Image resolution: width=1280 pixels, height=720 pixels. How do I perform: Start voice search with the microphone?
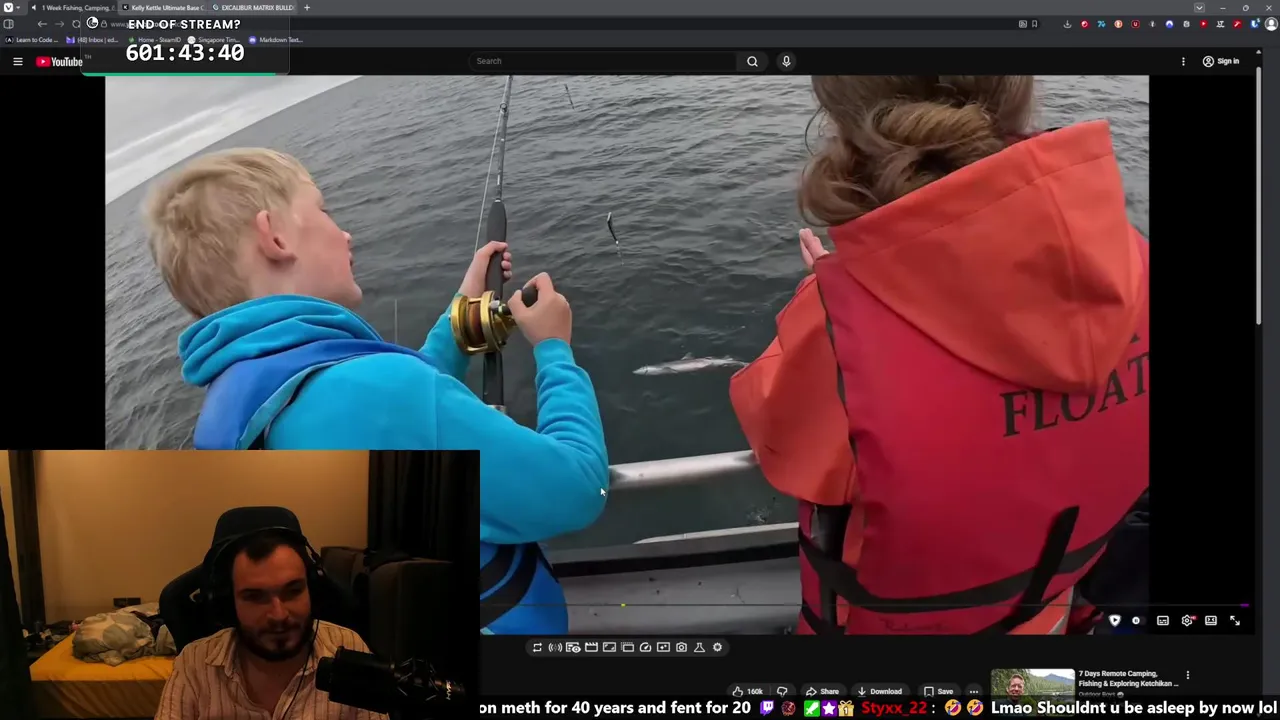(x=786, y=61)
